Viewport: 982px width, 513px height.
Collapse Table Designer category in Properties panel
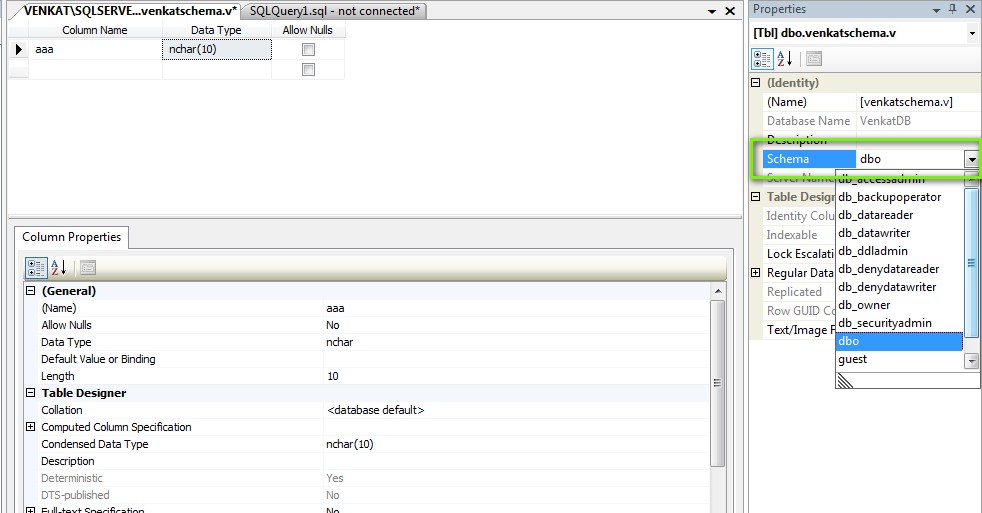tap(756, 197)
